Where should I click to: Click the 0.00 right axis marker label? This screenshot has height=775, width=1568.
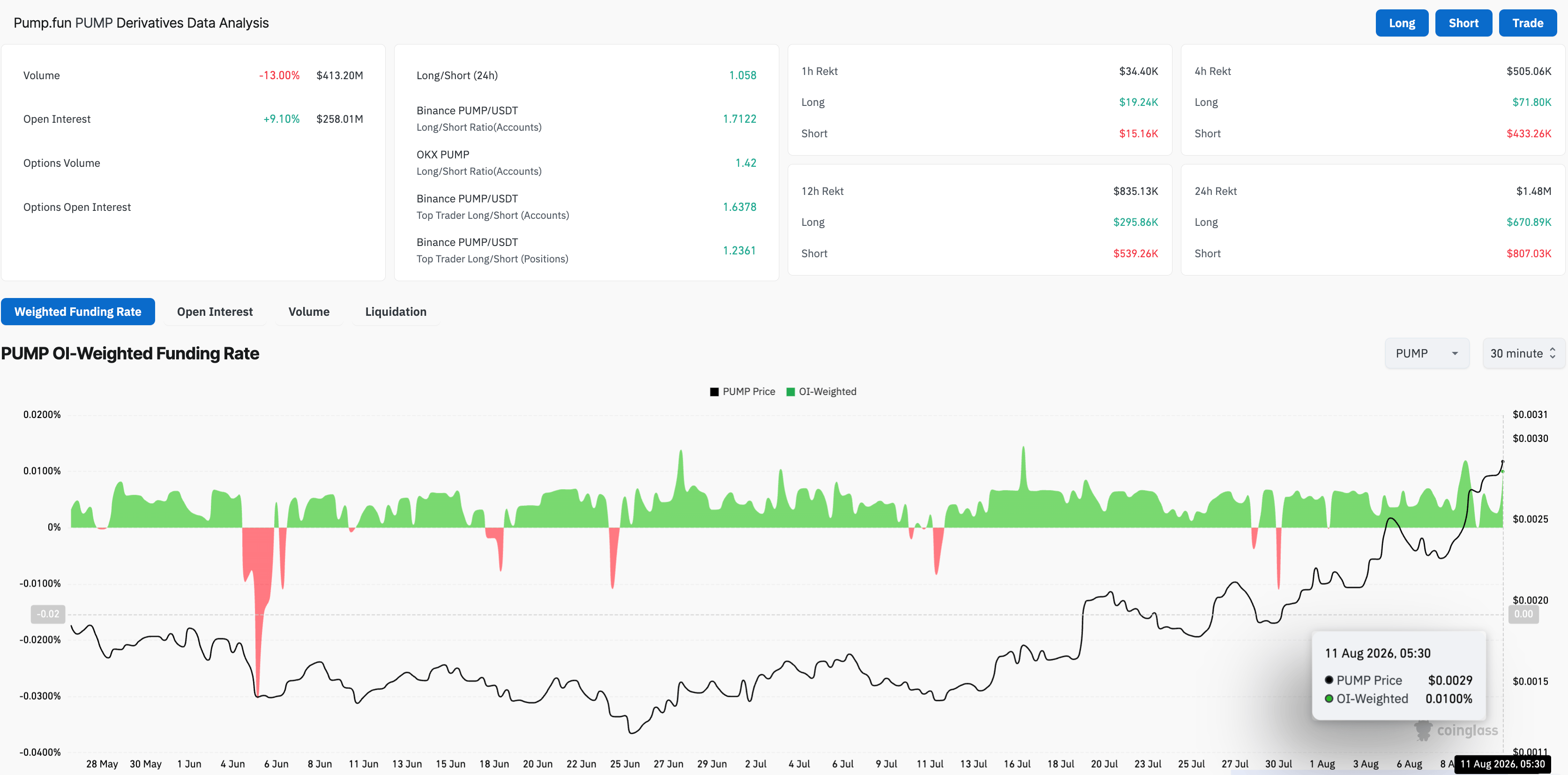click(x=1523, y=614)
